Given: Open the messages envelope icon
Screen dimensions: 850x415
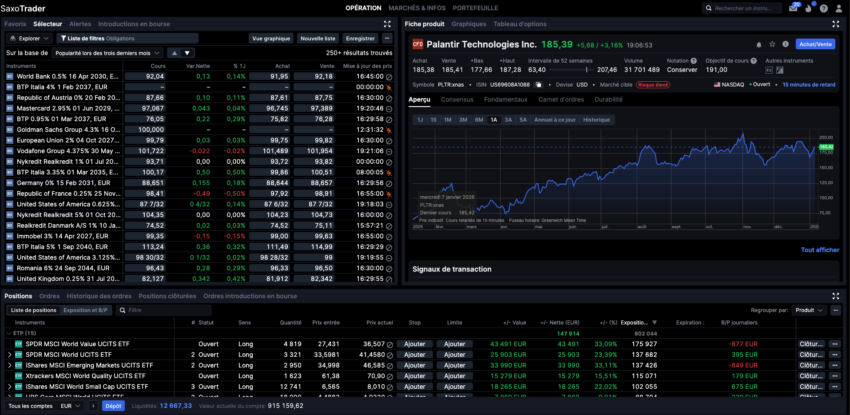Looking at the screenshot, I should pyautogui.click(x=793, y=8).
